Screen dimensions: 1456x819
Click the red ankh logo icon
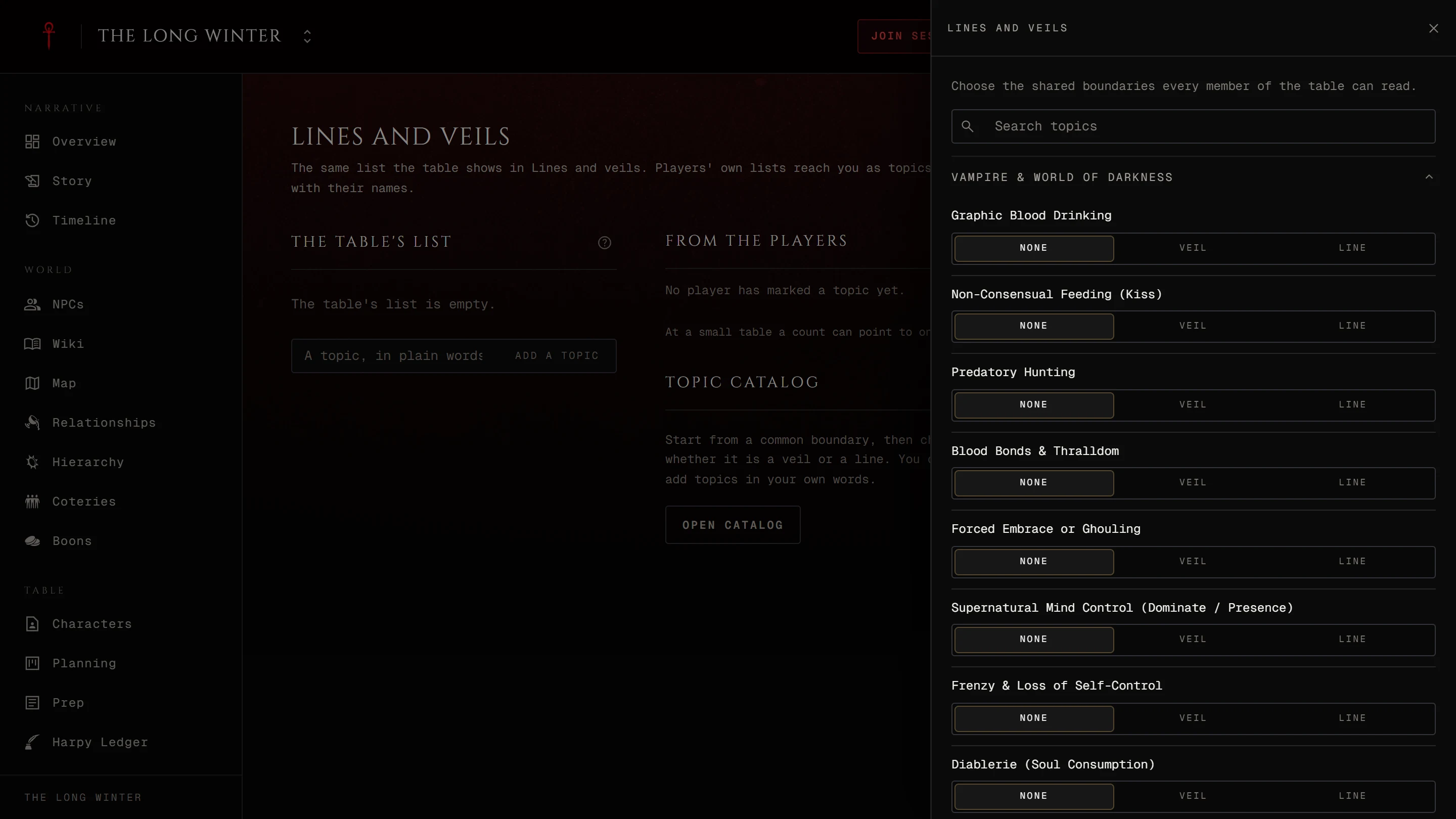coord(49,35)
